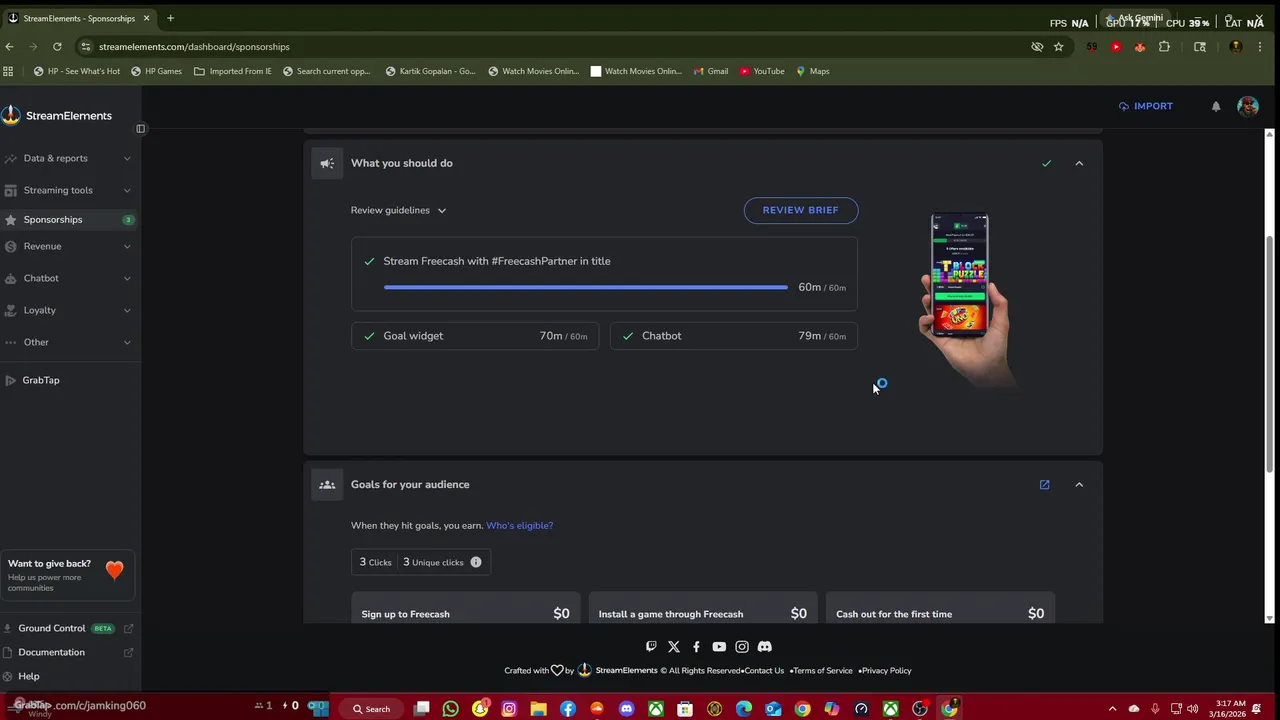The width and height of the screenshot is (1280, 720).
Task: Click the megaphone icon beside What you should do
Action: (x=327, y=163)
